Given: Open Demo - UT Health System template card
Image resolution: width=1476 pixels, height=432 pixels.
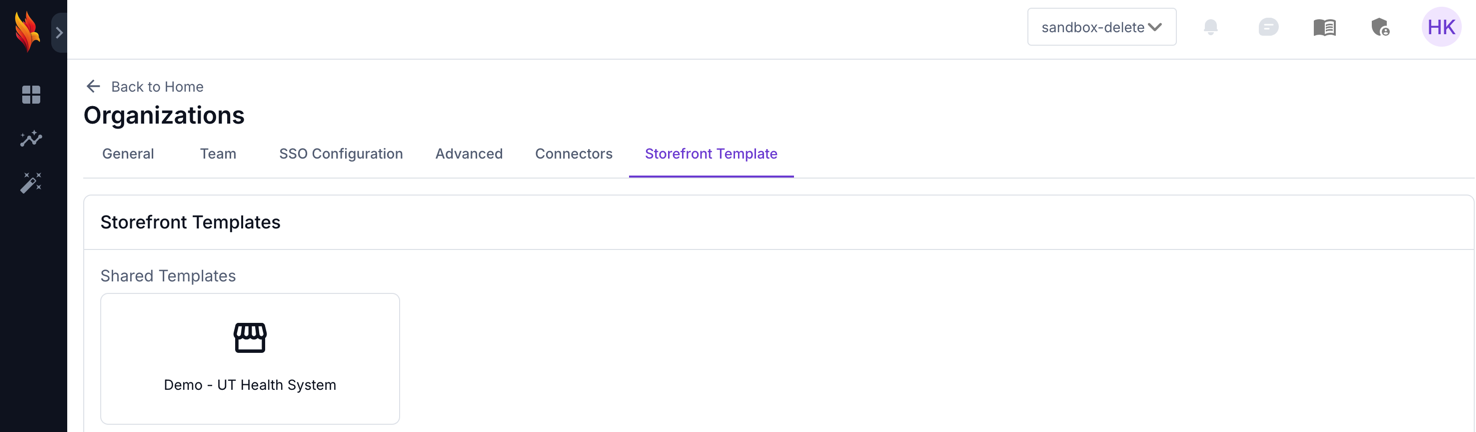Looking at the screenshot, I should [250, 358].
